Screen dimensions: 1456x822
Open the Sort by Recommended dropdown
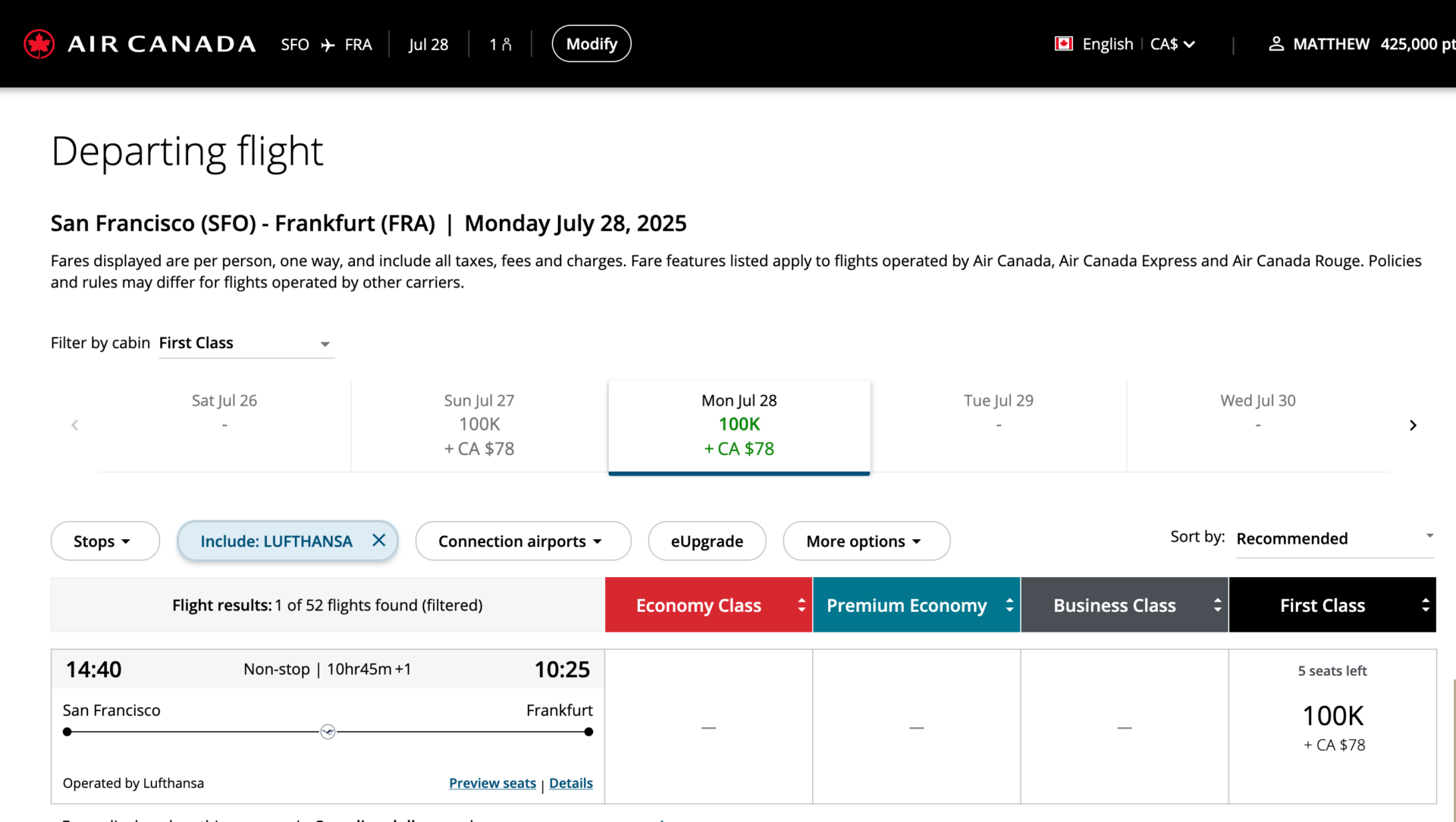(1335, 538)
